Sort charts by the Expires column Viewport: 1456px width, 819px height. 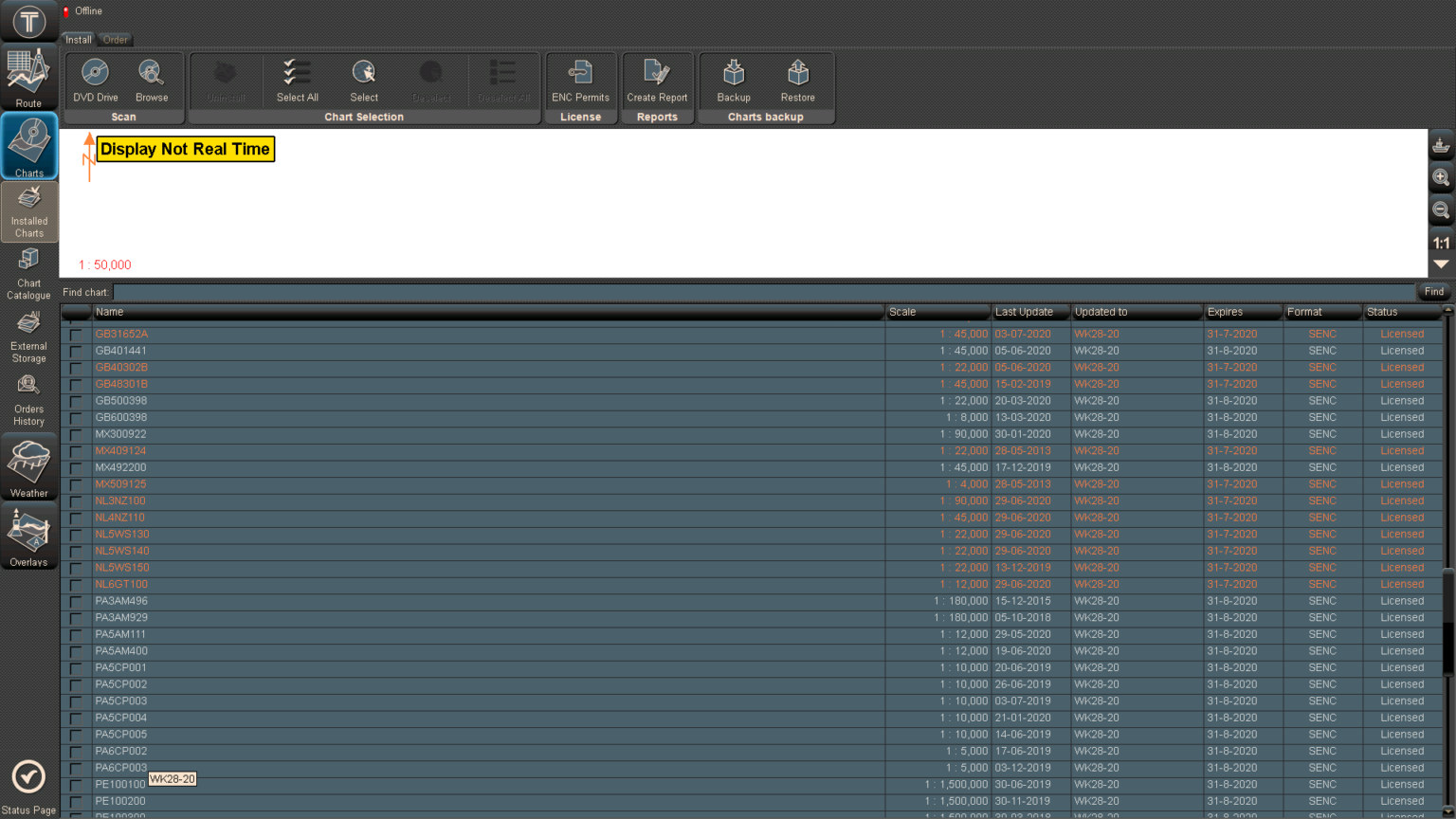(x=1242, y=312)
